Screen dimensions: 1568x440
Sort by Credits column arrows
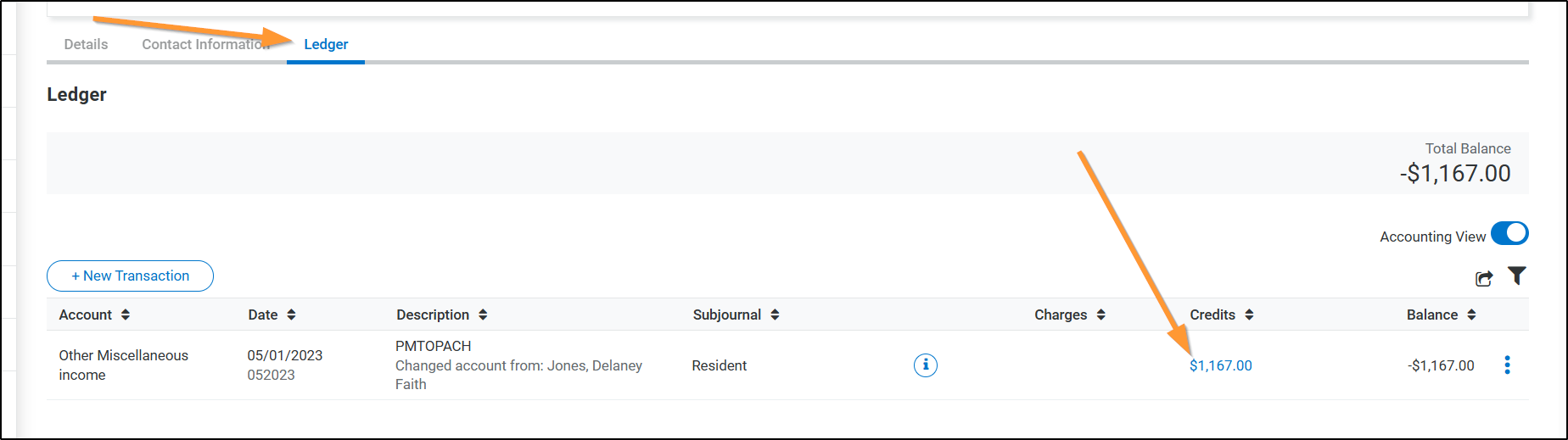(x=1249, y=315)
